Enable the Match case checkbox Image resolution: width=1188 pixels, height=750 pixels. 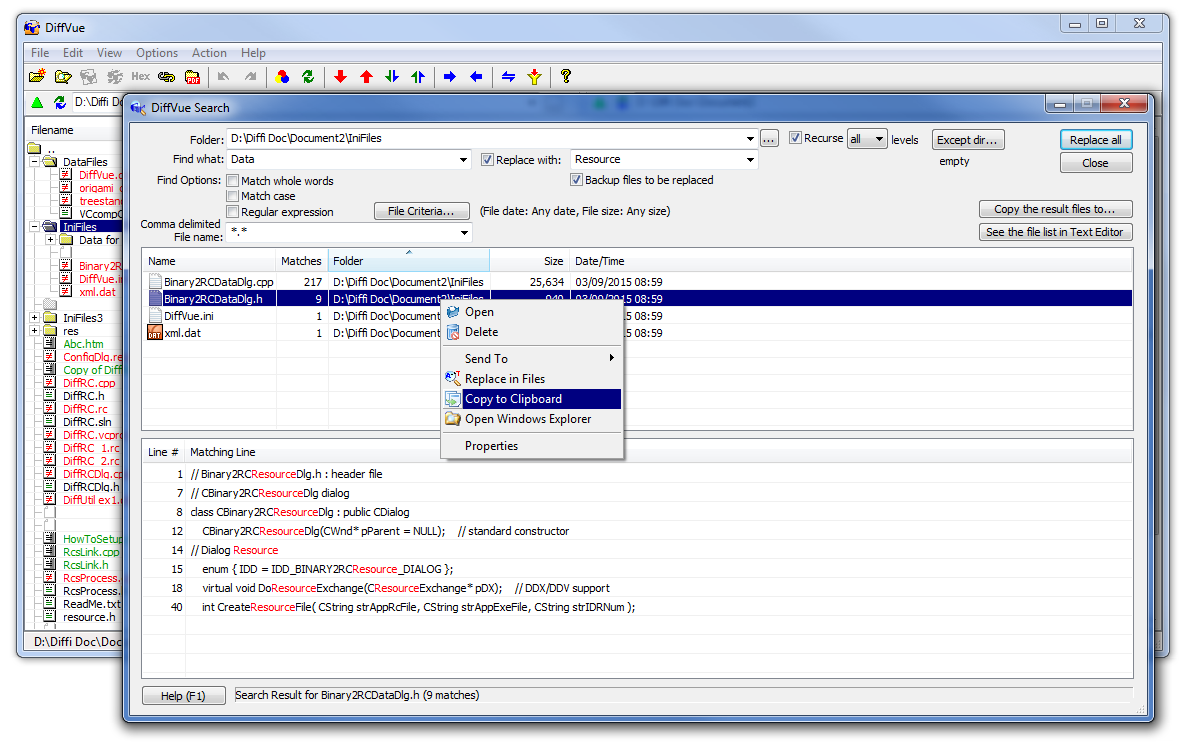(x=233, y=196)
